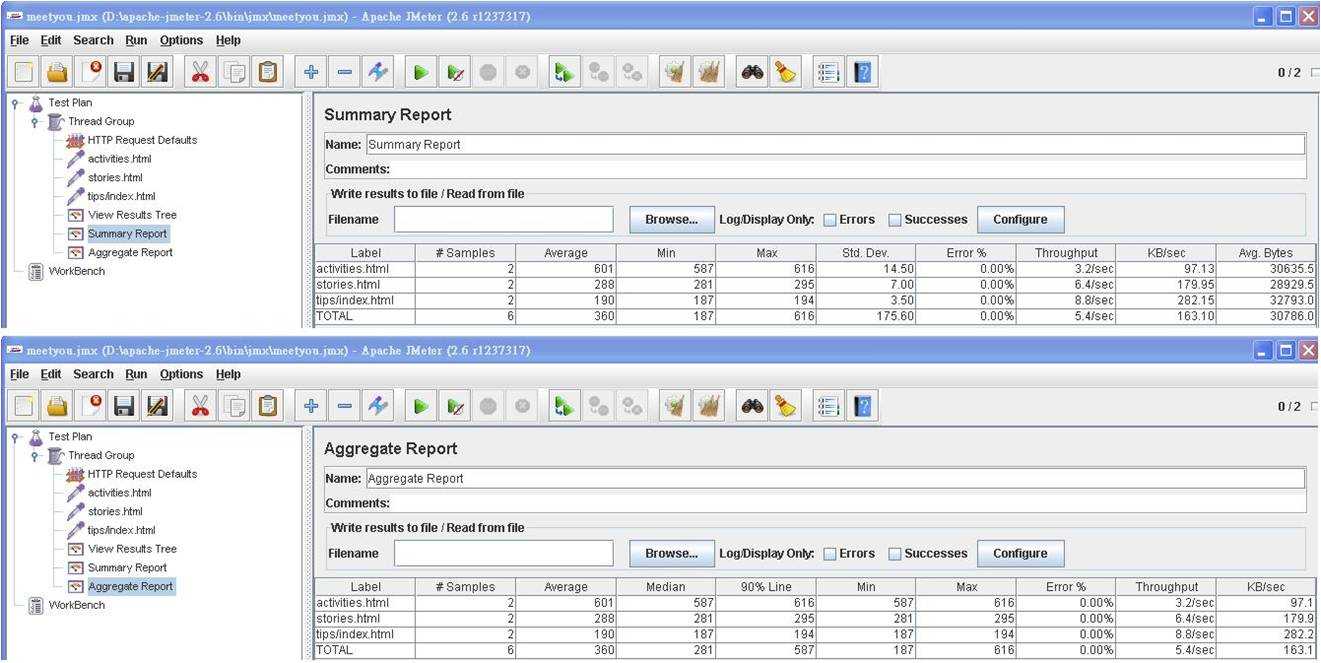Viewport: 1321px width, 663px height.
Task: Open Options menu in Aggregate Report window
Action: 181,374
